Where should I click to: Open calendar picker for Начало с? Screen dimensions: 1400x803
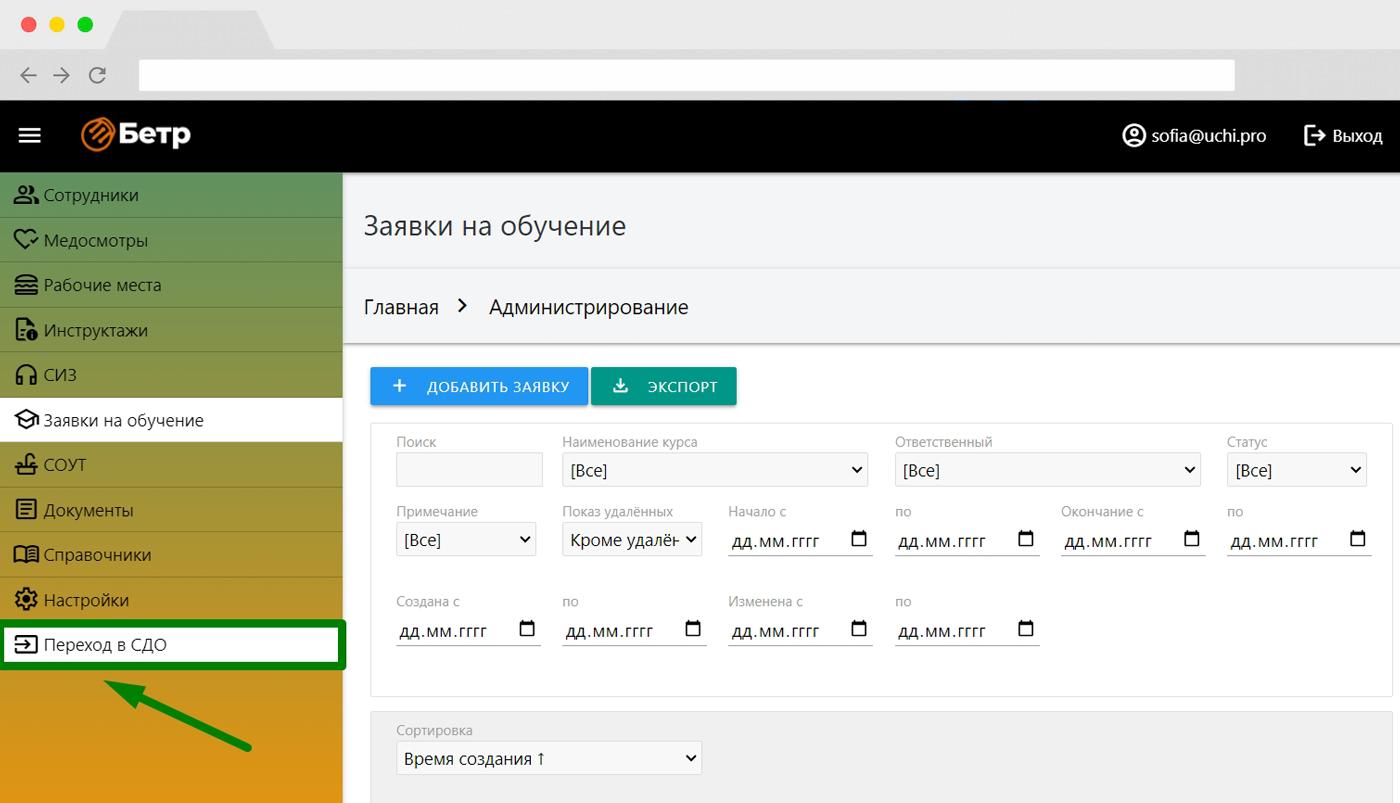point(859,539)
